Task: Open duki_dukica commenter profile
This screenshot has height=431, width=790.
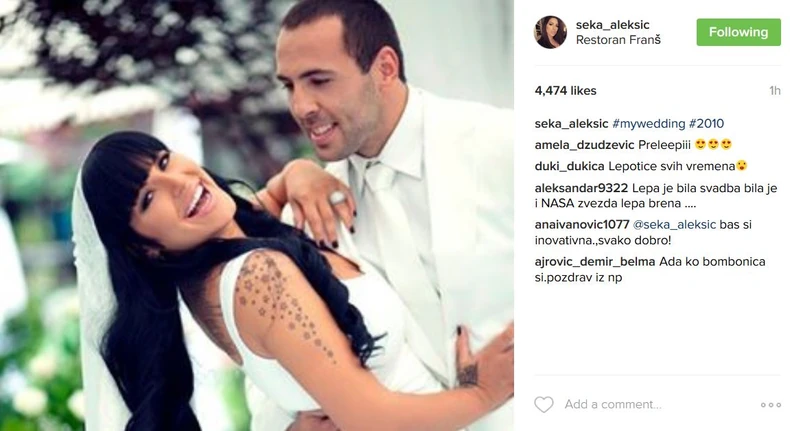Action: tap(569, 166)
